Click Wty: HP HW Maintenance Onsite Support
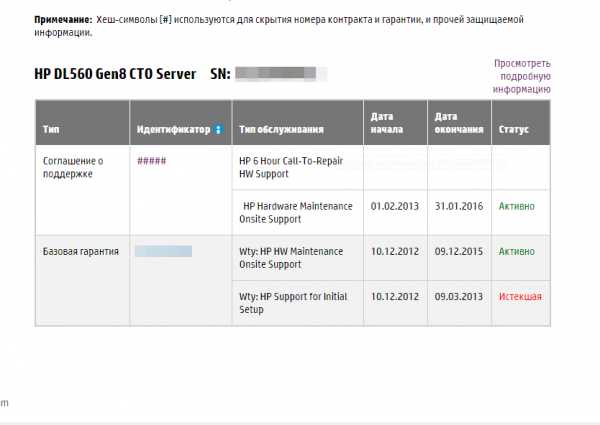 pos(291,257)
